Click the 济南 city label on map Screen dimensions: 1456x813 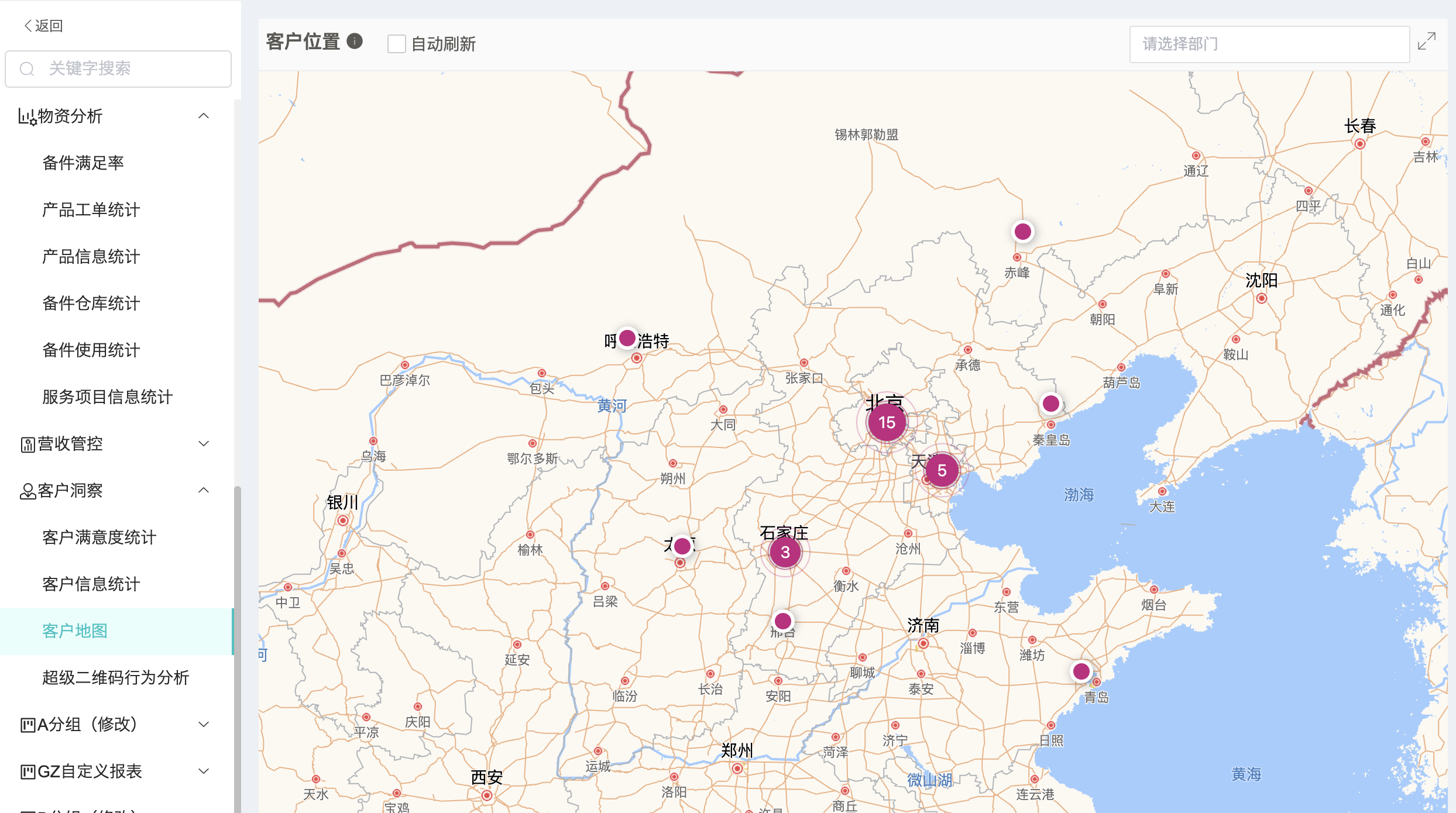point(923,625)
